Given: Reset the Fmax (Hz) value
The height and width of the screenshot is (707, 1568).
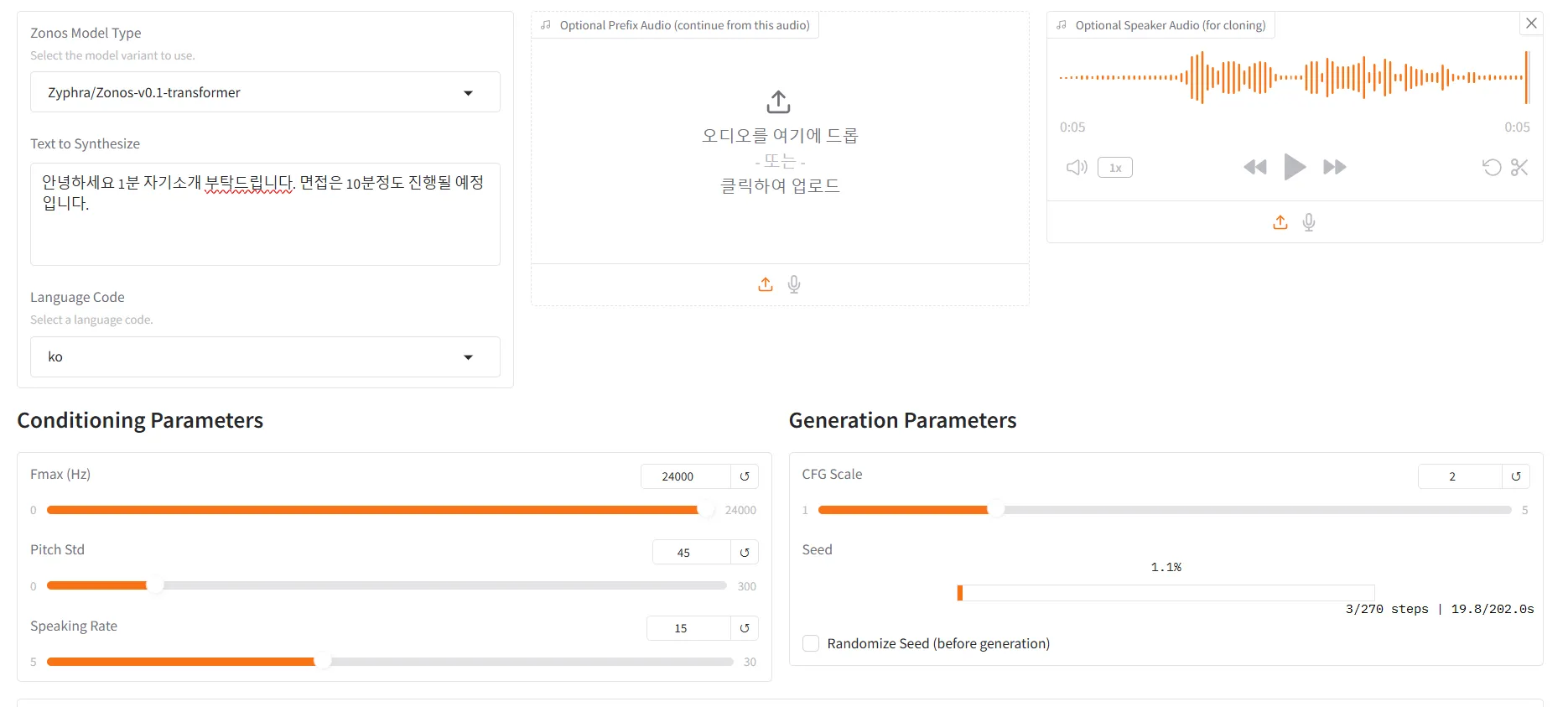Looking at the screenshot, I should [745, 476].
